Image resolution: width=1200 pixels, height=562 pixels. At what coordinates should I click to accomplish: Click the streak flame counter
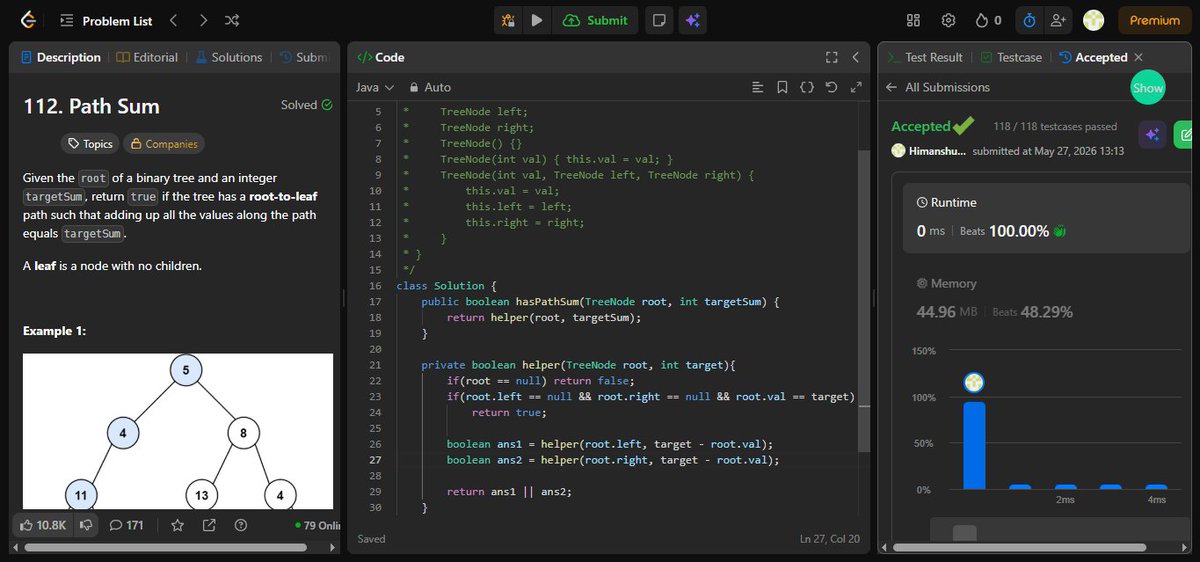click(987, 20)
